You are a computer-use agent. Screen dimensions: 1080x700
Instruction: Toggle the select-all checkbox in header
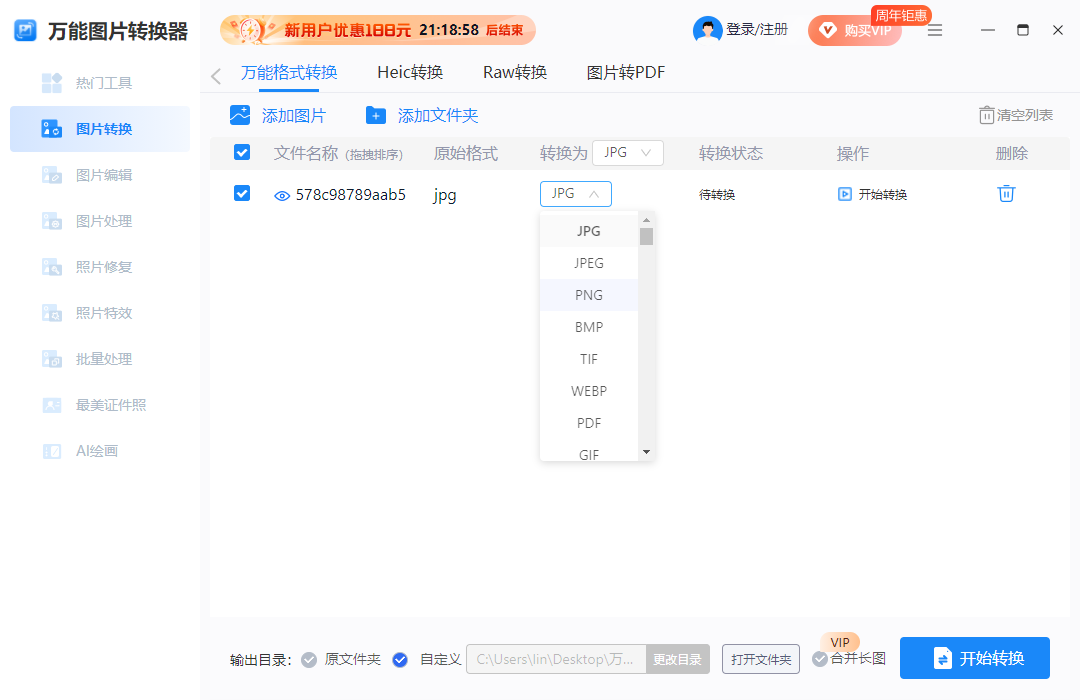[x=242, y=152]
